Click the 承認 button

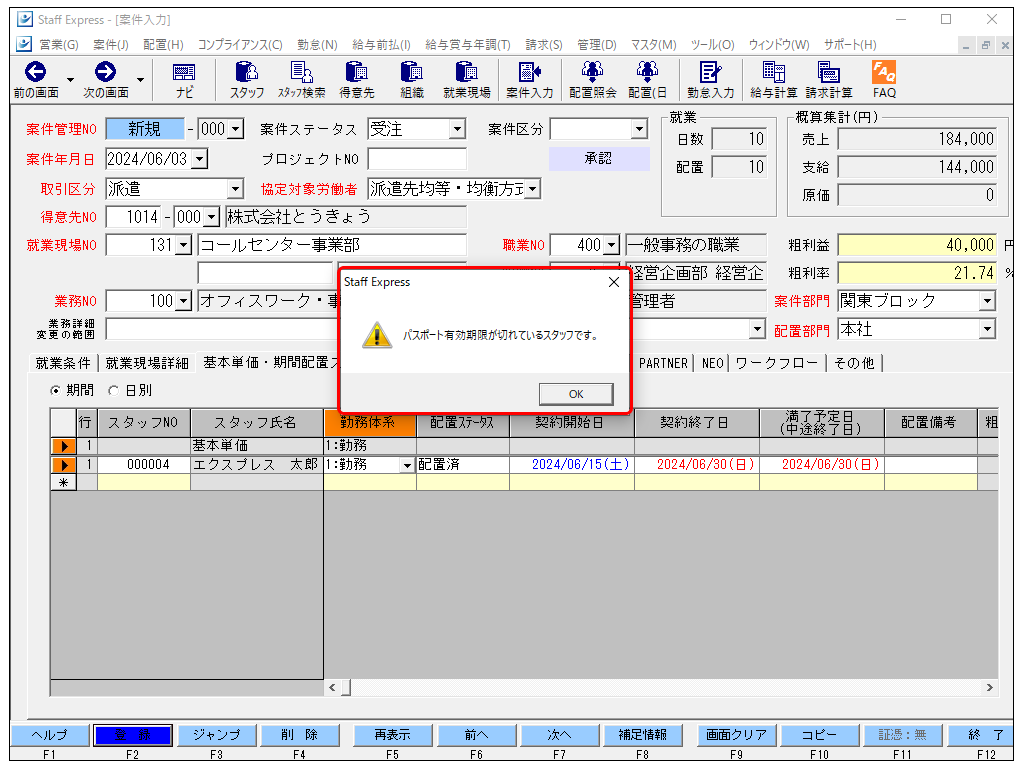599,159
